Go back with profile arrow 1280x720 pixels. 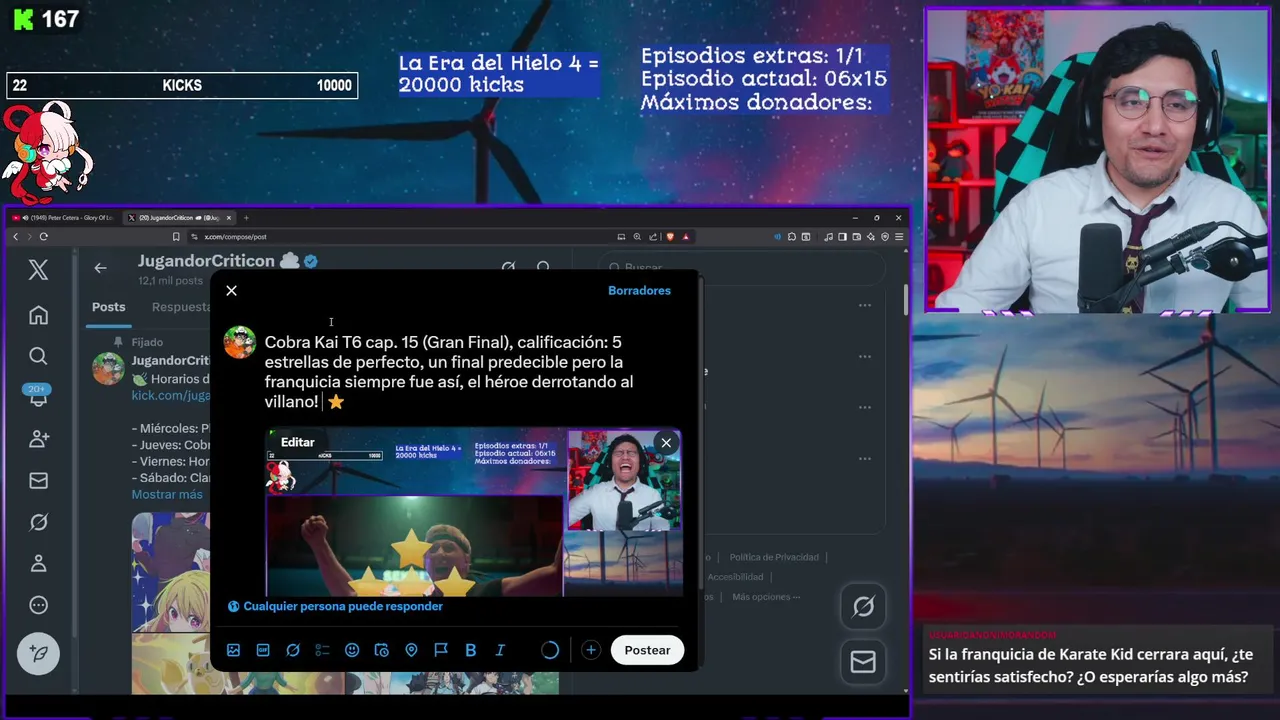pos(100,267)
